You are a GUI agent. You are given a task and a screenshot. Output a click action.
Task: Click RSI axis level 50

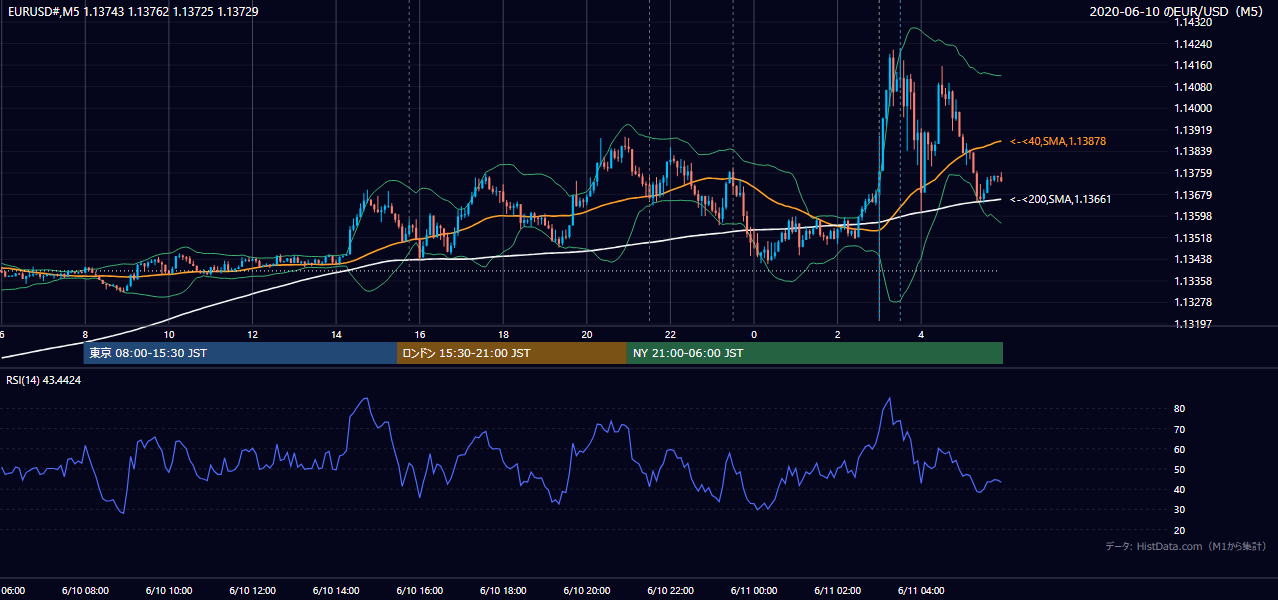(x=1180, y=469)
